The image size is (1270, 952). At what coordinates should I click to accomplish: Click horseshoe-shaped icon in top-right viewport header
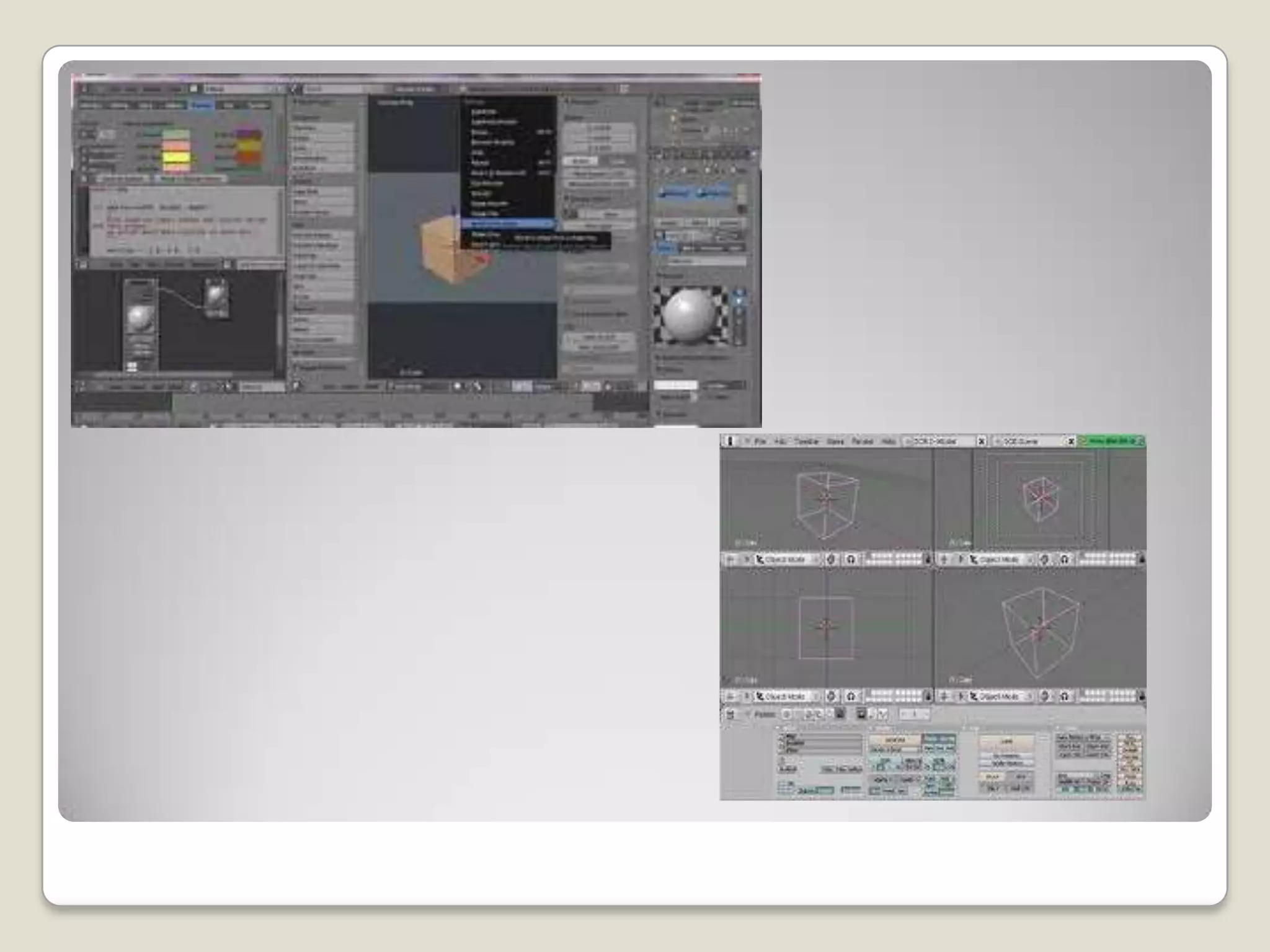[x=1064, y=559]
